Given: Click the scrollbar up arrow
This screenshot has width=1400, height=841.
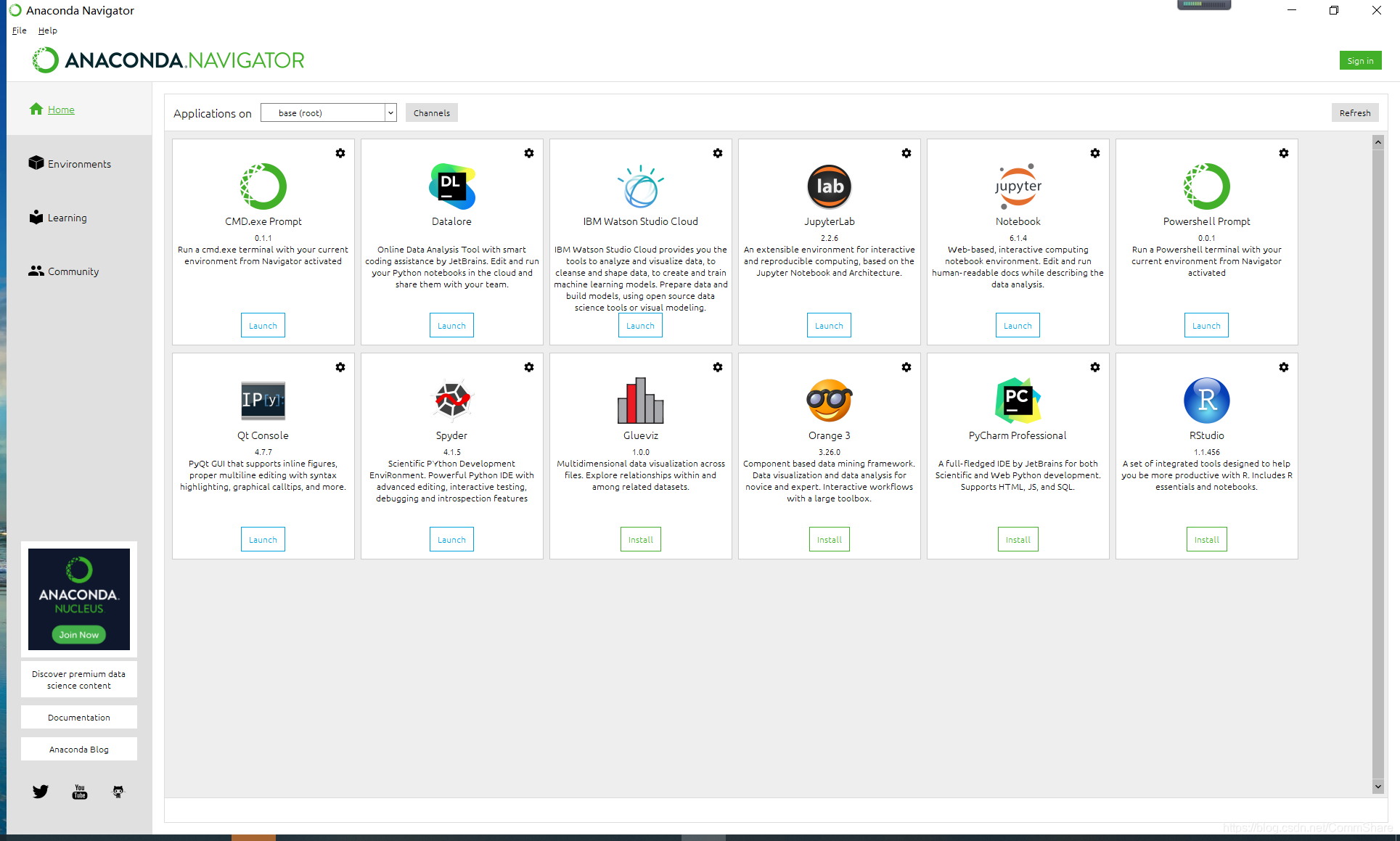Looking at the screenshot, I should tap(1378, 142).
